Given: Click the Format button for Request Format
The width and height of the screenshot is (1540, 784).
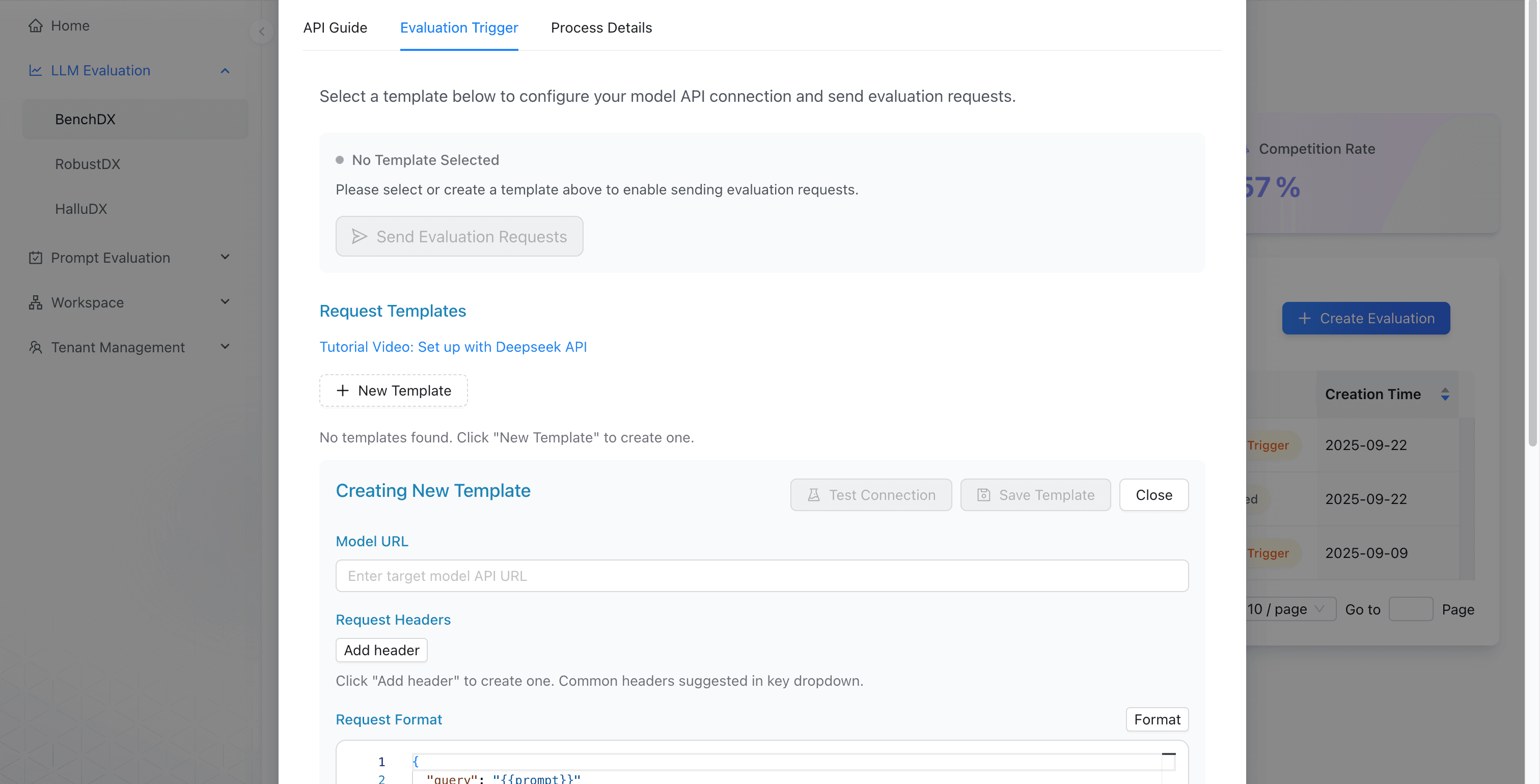Looking at the screenshot, I should [x=1158, y=719].
